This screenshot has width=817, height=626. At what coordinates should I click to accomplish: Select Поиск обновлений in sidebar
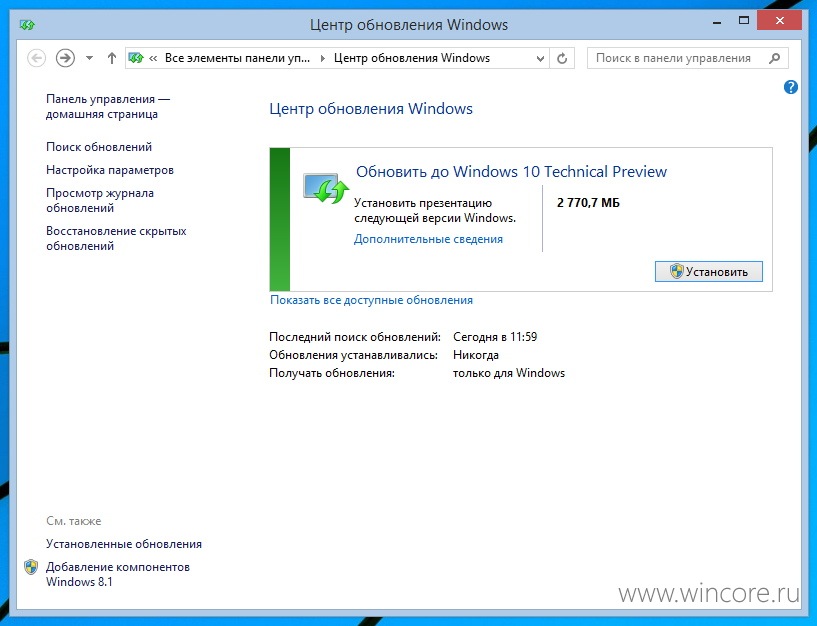(x=99, y=147)
